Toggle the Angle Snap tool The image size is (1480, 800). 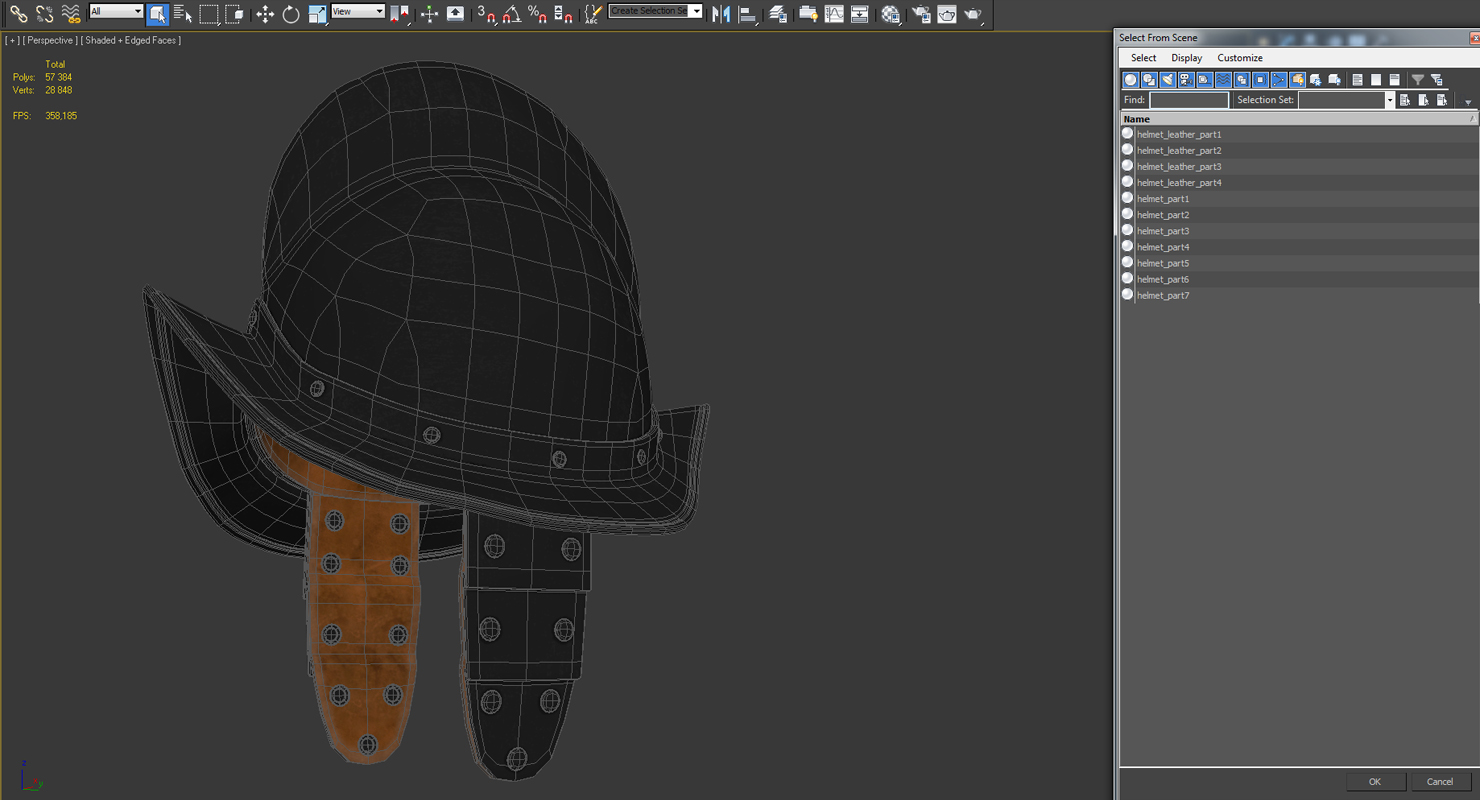(512, 14)
